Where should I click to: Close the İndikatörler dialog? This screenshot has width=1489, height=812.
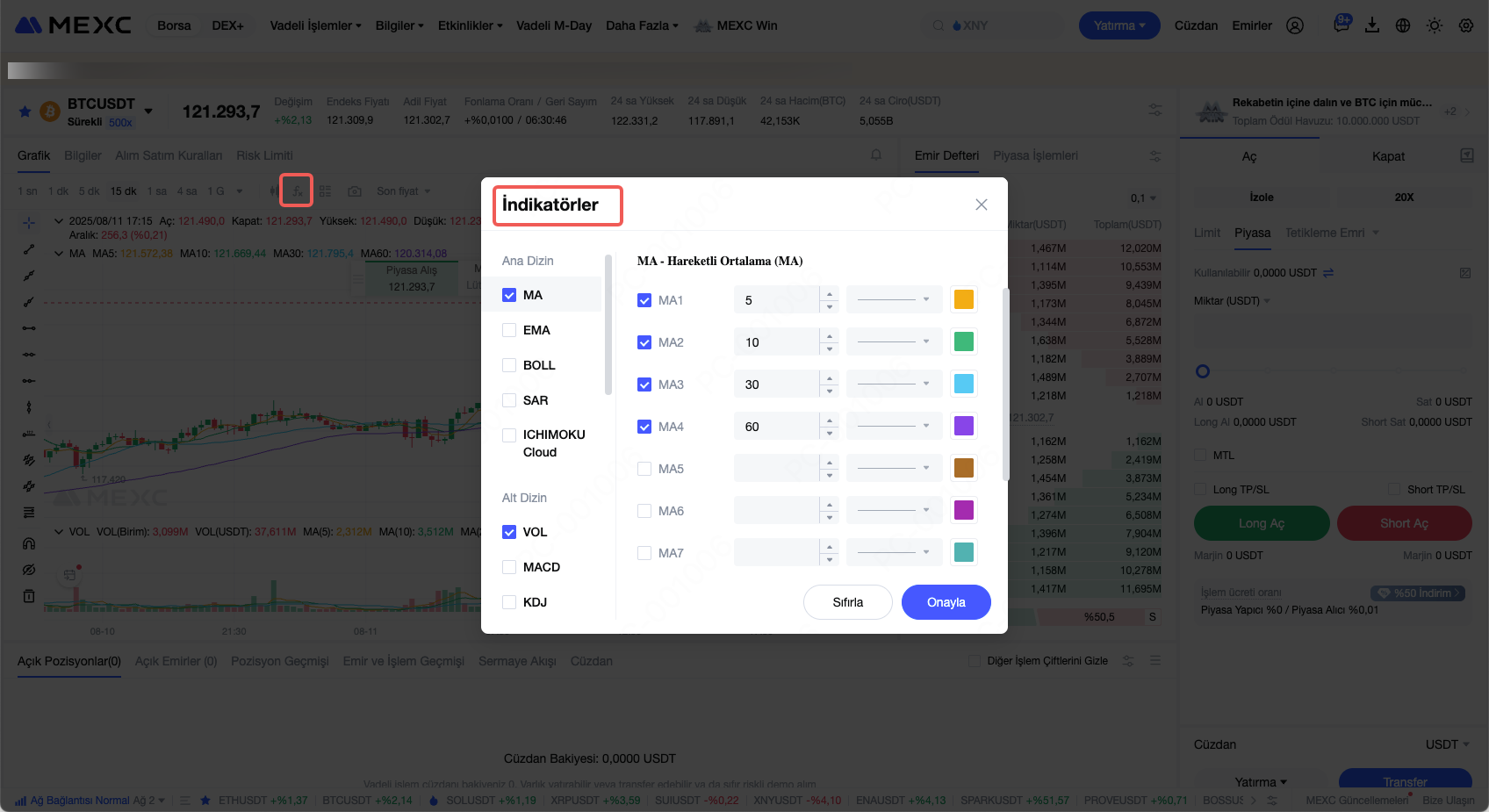click(x=981, y=205)
